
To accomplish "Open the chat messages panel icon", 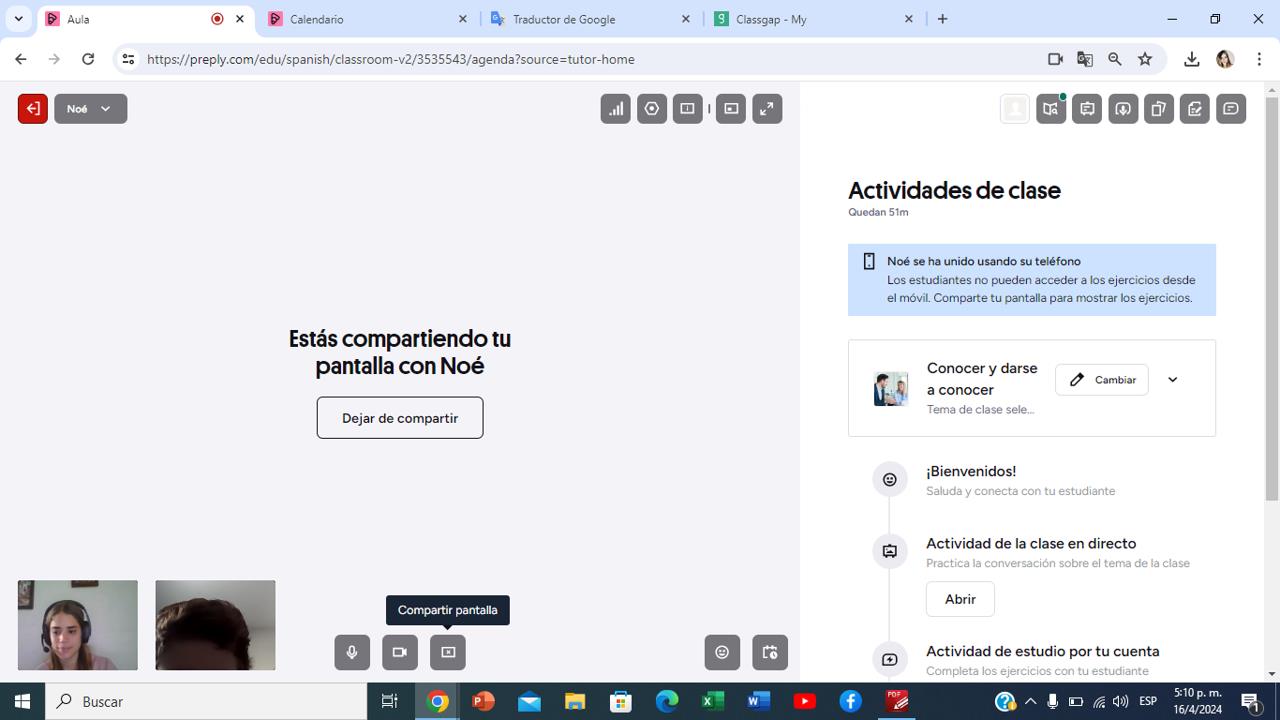I will tap(1231, 109).
